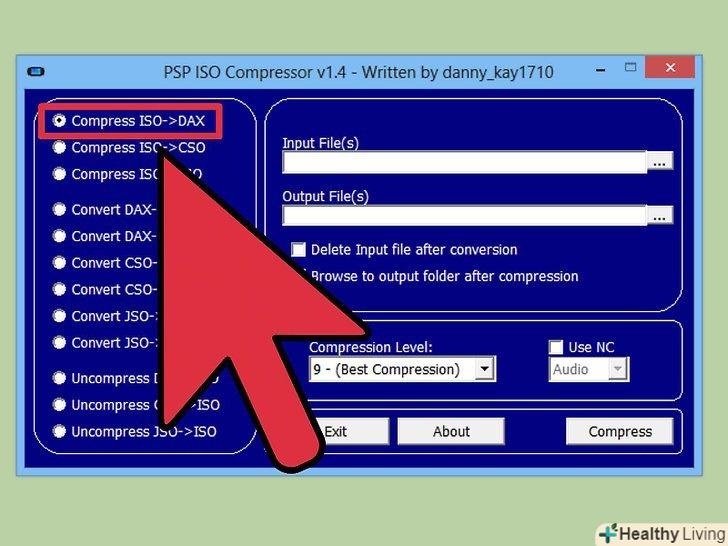The image size is (728, 546).
Task: Select the Uncompress C…->ISO radio option
Action: (x=59, y=405)
